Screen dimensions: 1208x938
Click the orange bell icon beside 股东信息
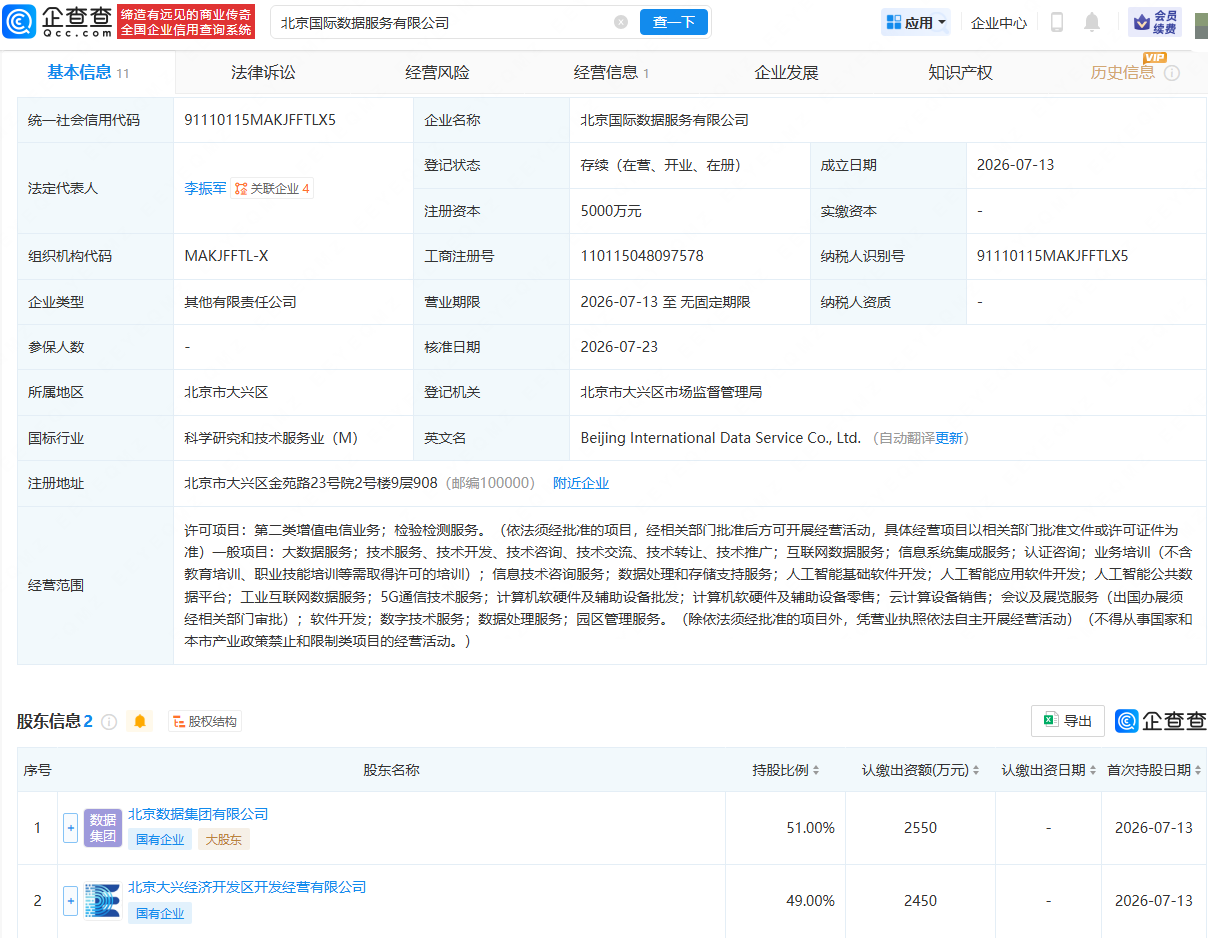(140, 721)
